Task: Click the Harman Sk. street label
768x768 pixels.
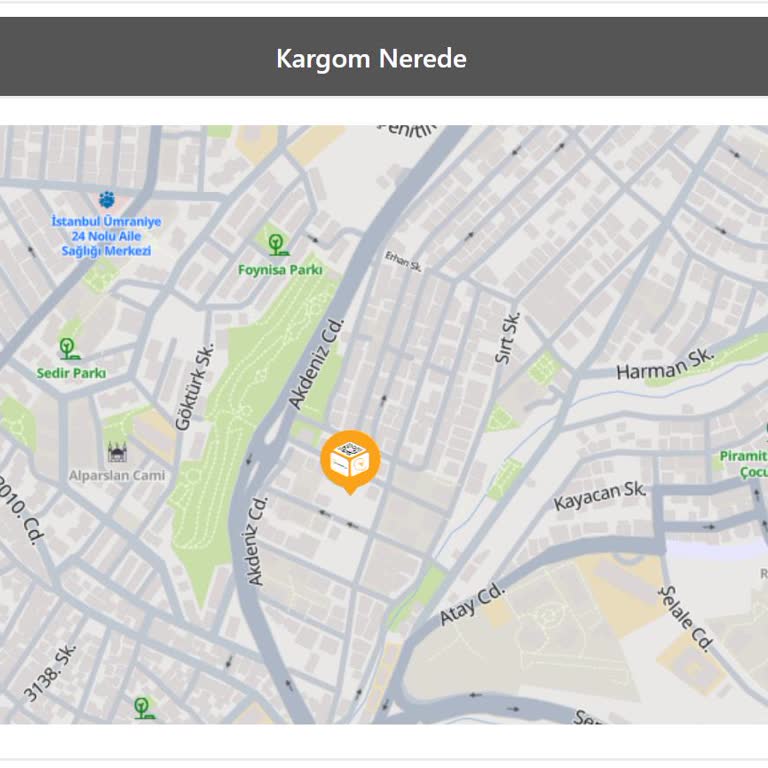Action: pos(665,364)
